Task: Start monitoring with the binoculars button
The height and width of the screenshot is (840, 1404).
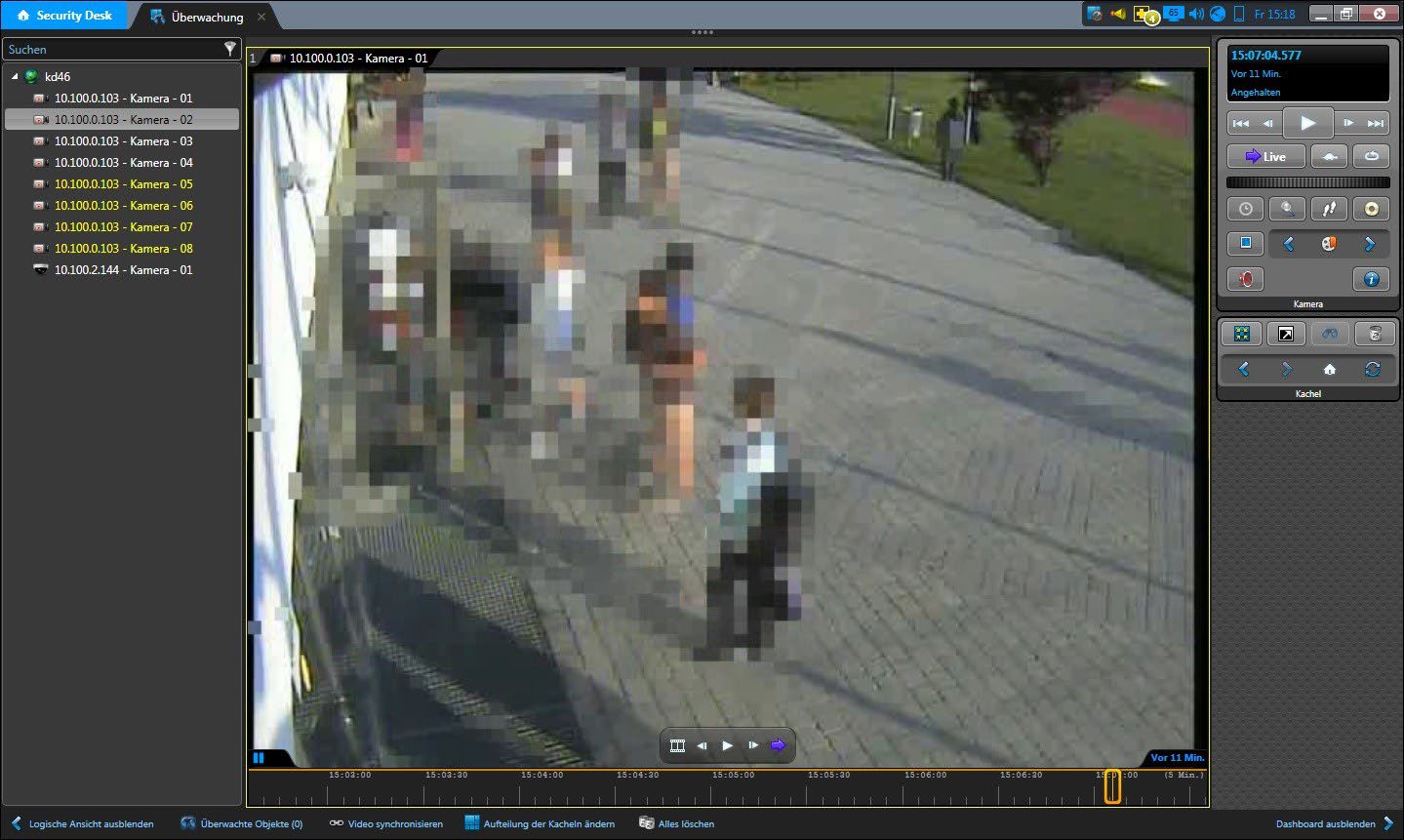Action: [x=1330, y=335]
